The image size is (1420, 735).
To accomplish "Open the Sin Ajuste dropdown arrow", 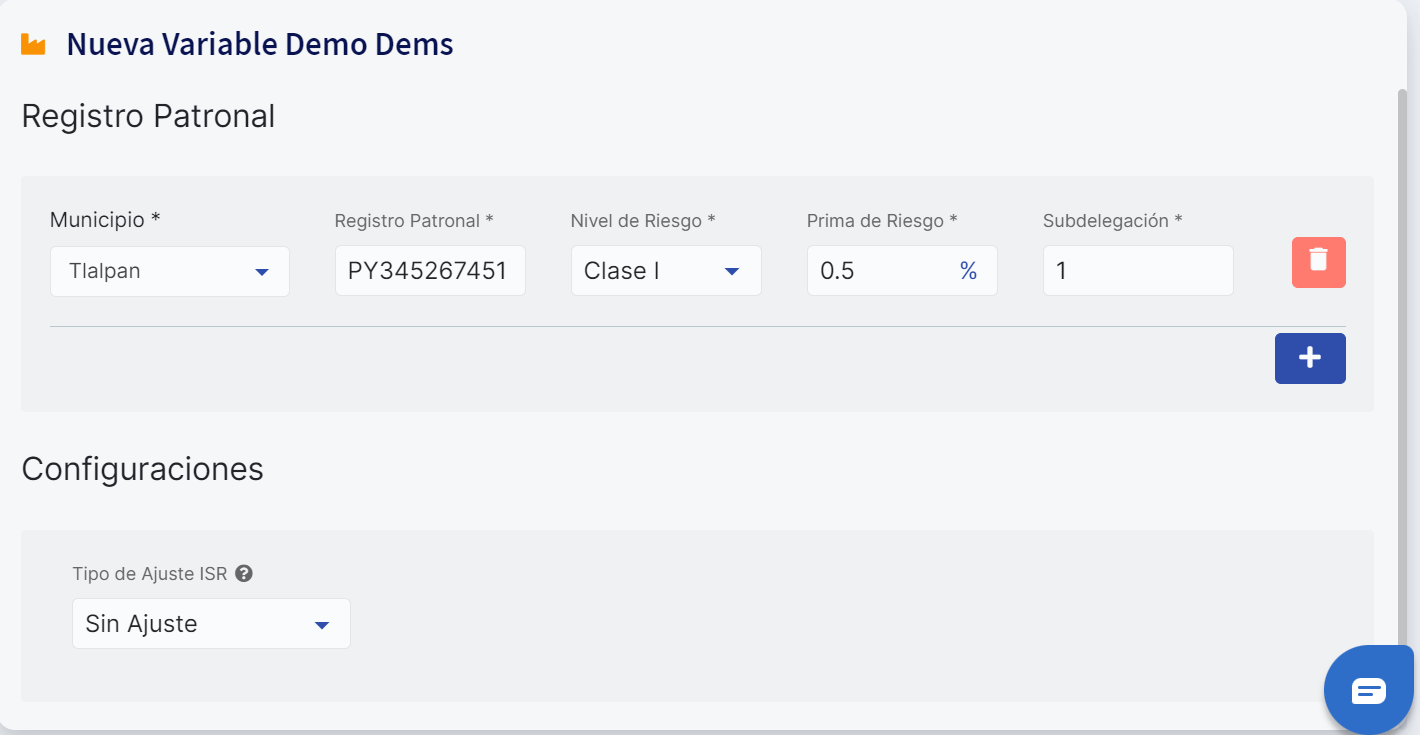I will [x=322, y=625].
